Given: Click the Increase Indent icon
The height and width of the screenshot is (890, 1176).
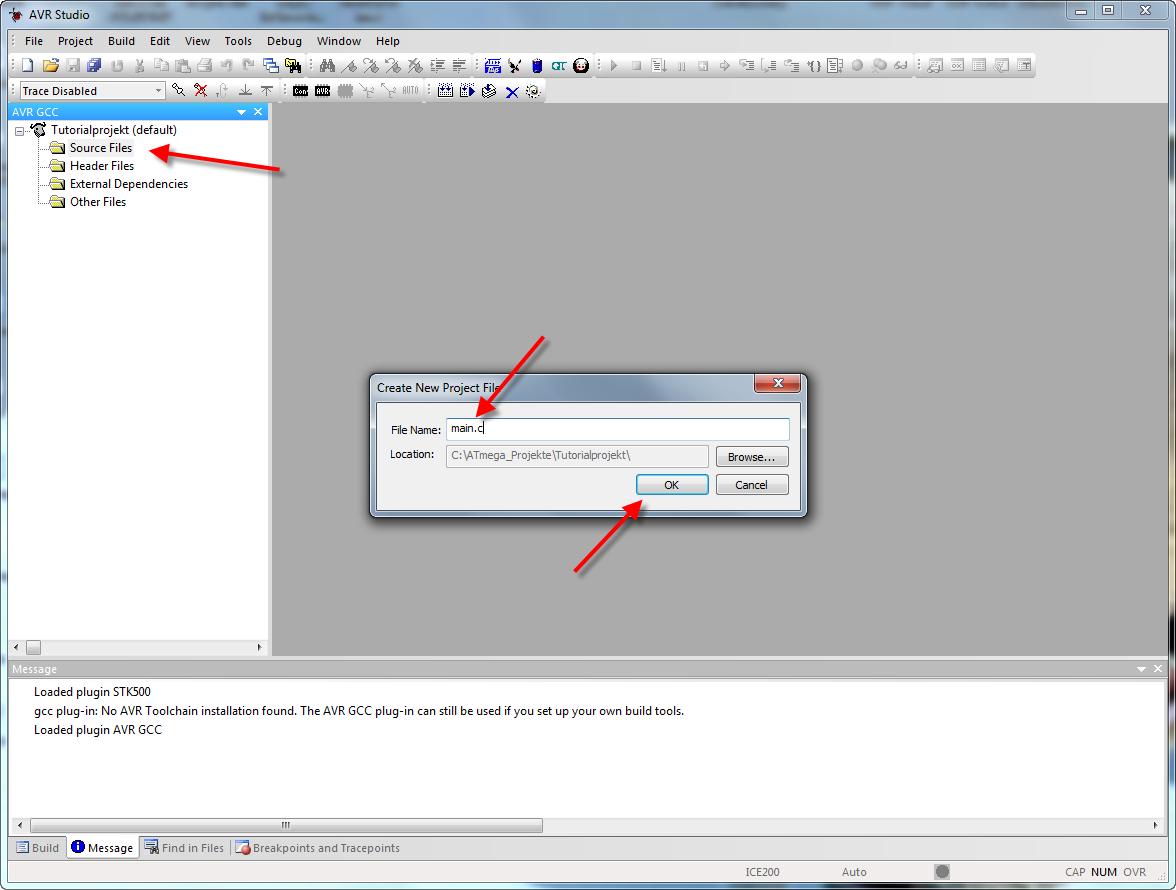Looking at the screenshot, I should (437, 66).
